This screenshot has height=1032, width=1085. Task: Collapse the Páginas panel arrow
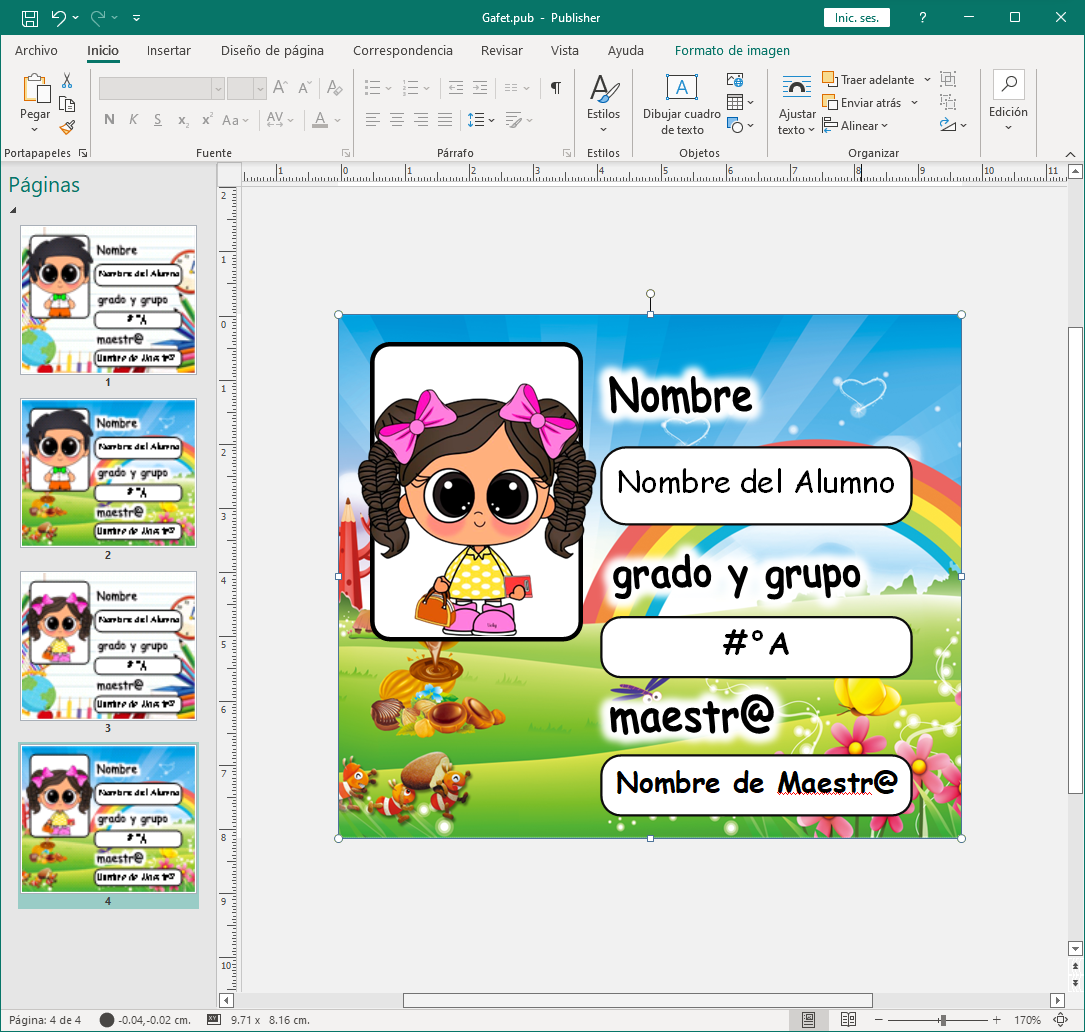(x=14, y=211)
